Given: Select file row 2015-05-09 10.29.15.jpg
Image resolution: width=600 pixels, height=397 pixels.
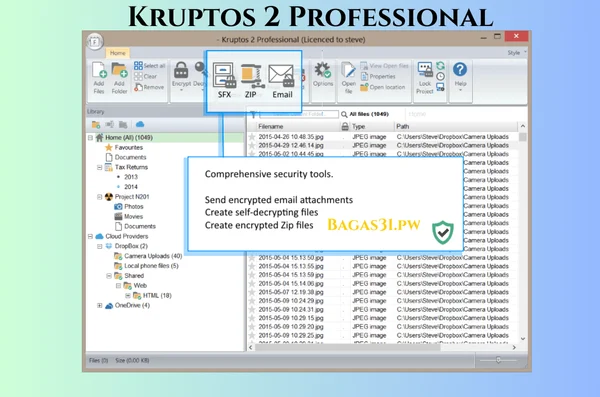Looking at the screenshot, I should point(383,318).
